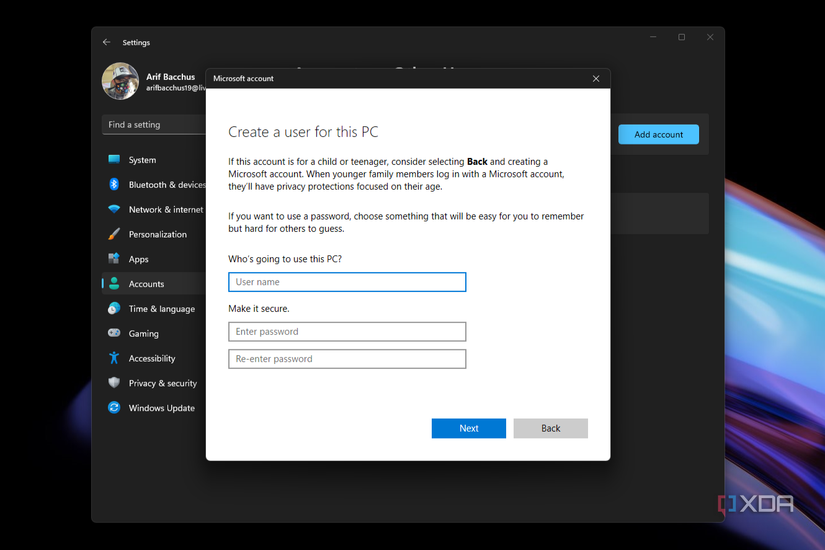825x550 pixels.
Task: Open Accessibility via its person icon
Action: click(114, 358)
